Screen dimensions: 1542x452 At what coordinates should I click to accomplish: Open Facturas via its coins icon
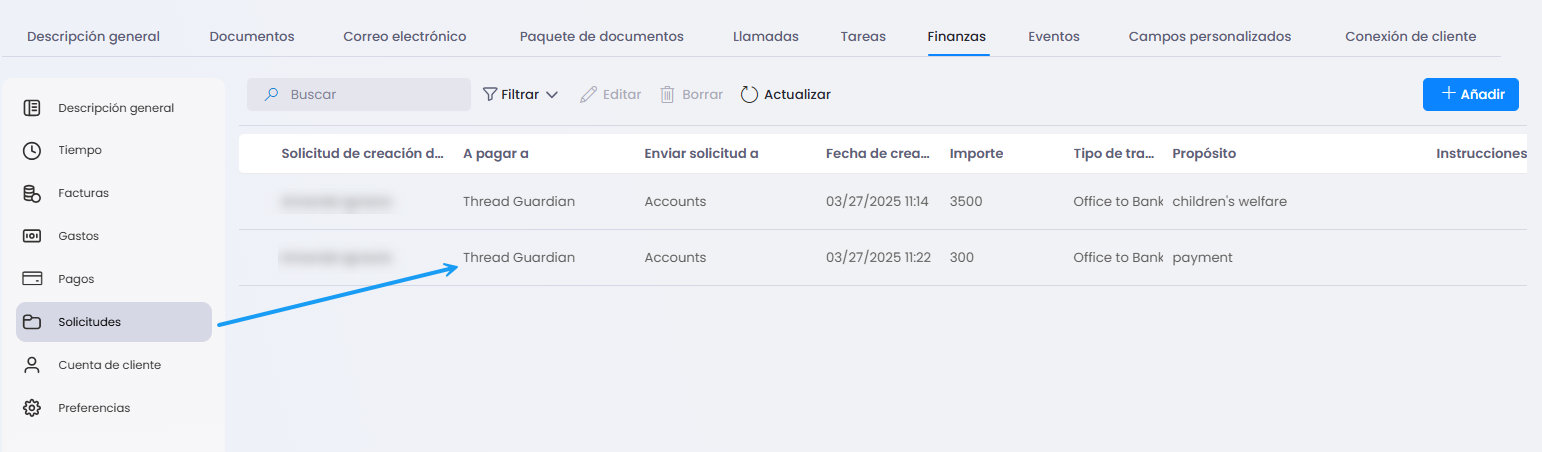coord(32,193)
